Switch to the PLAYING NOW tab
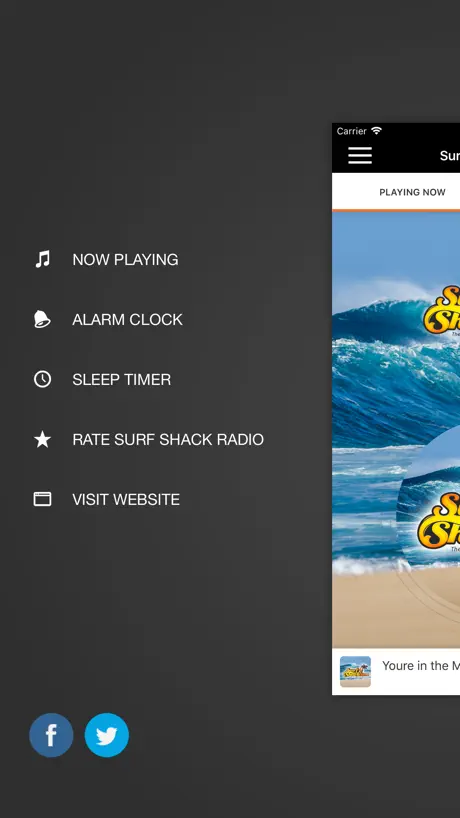 (x=412, y=193)
